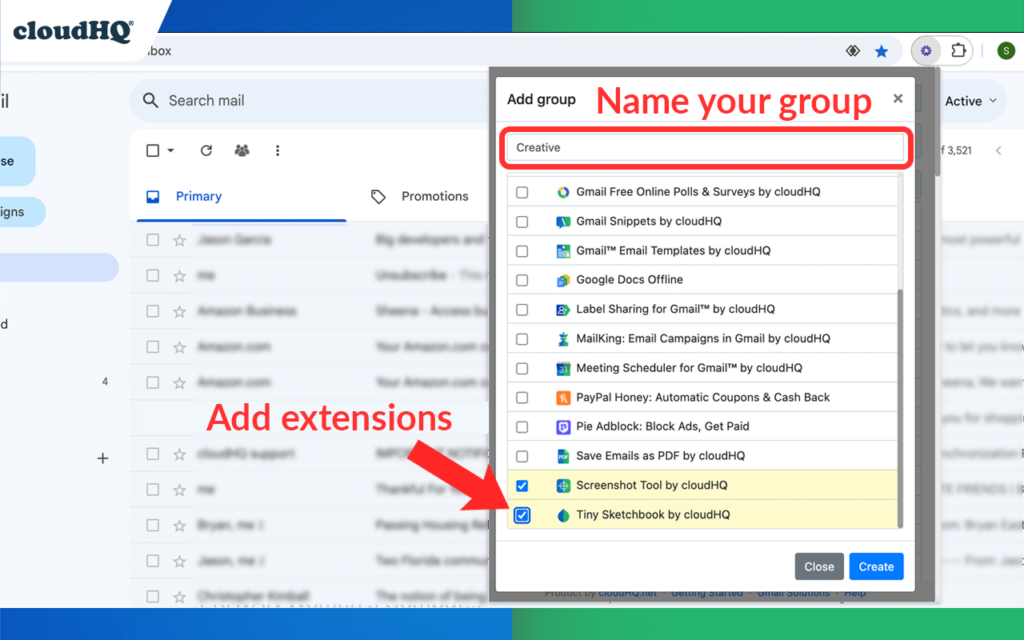The width and height of the screenshot is (1024, 640).
Task: Click the Chrome extensions puzzle icon
Action: (x=958, y=50)
